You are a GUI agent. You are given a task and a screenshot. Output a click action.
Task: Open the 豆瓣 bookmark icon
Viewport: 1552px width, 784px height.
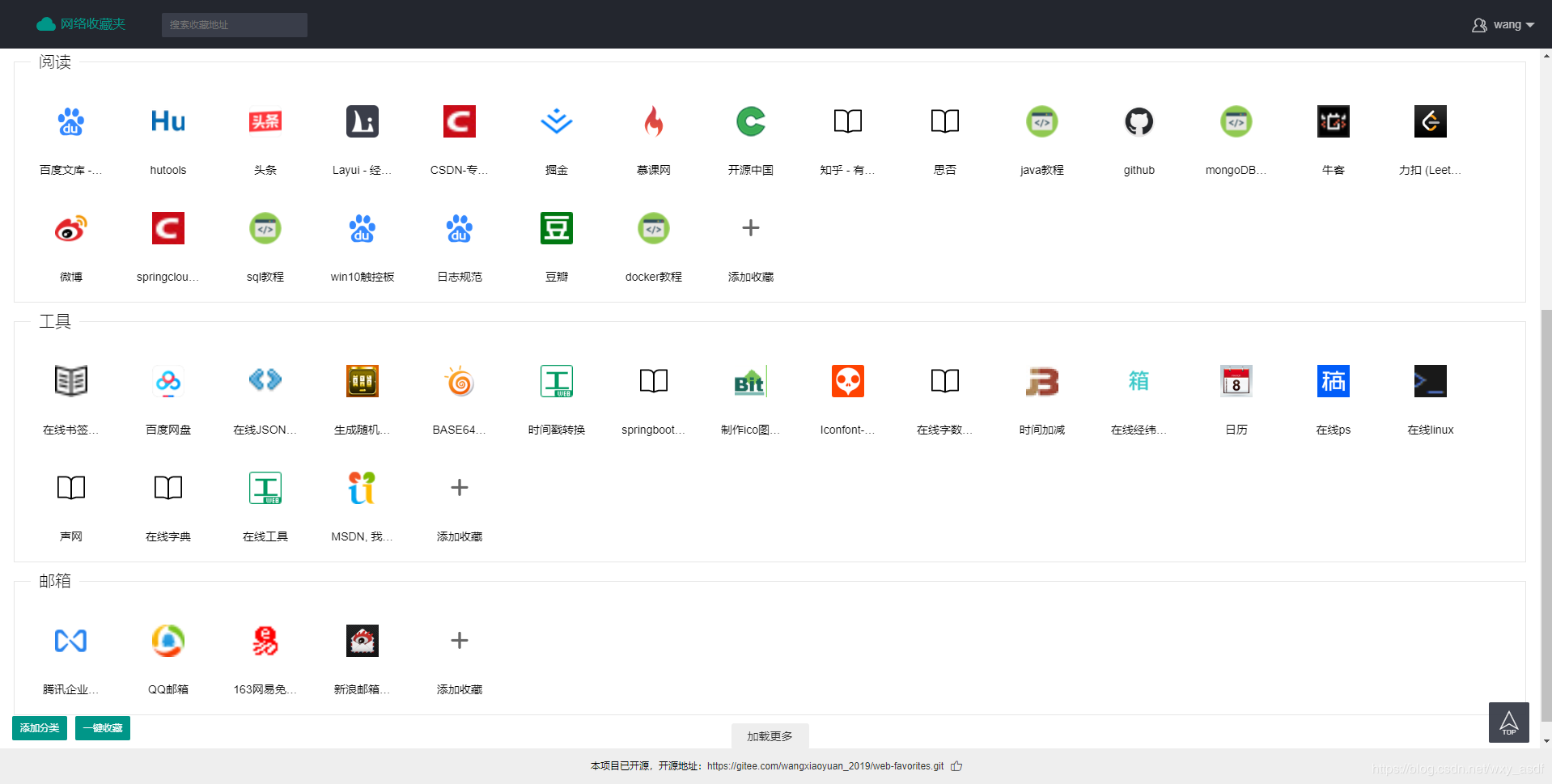coord(557,228)
